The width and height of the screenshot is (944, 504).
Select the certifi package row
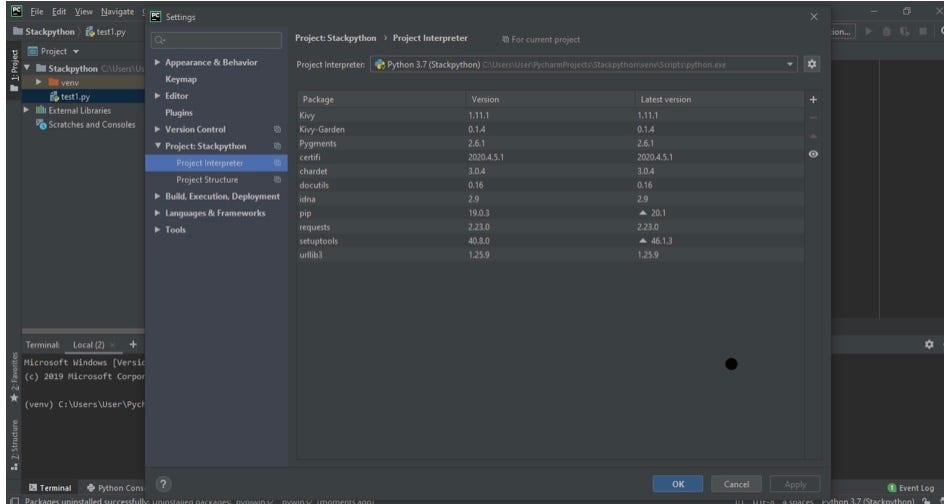(550, 157)
